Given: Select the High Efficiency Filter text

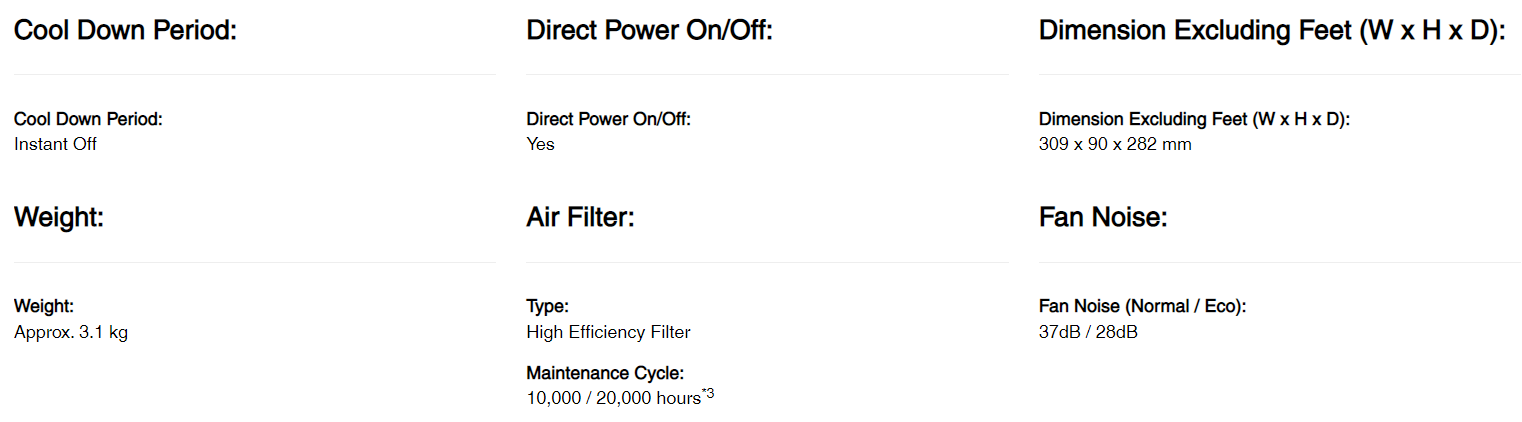Looking at the screenshot, I should 608,332.
